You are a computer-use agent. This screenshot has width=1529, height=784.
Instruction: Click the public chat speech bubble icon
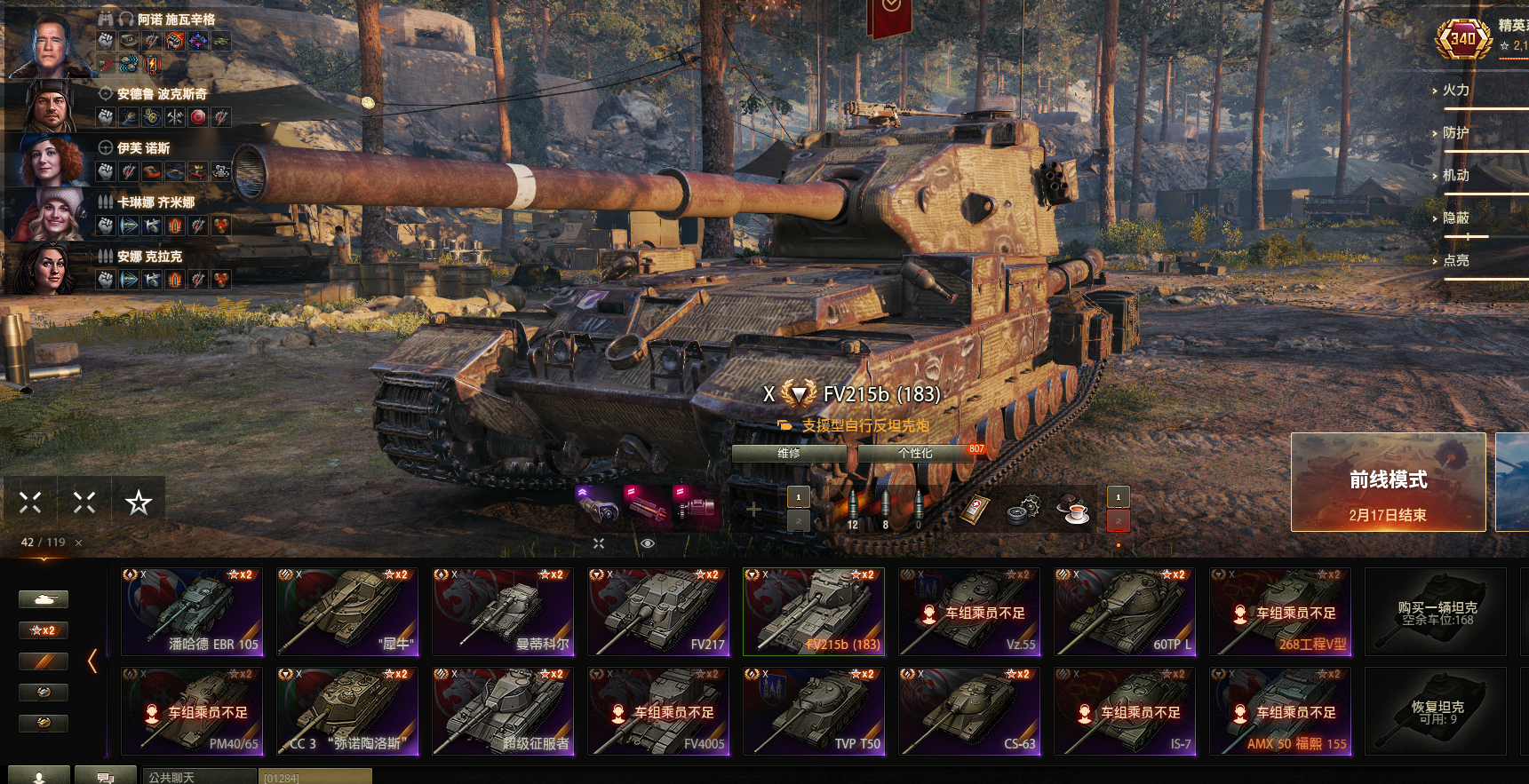[106, 777]
